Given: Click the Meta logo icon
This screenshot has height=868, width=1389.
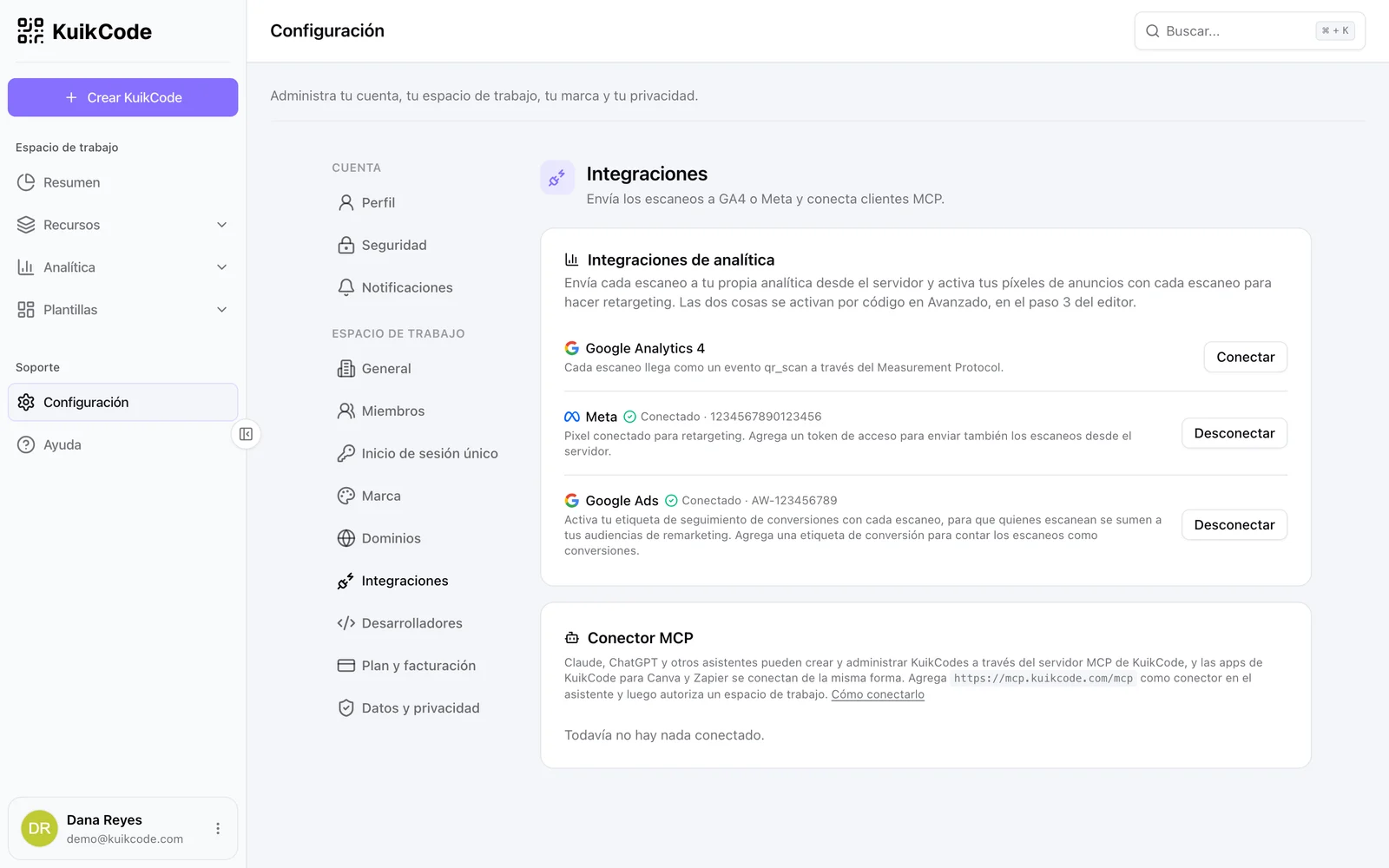Looking at the screenshot, I should 572,417.
